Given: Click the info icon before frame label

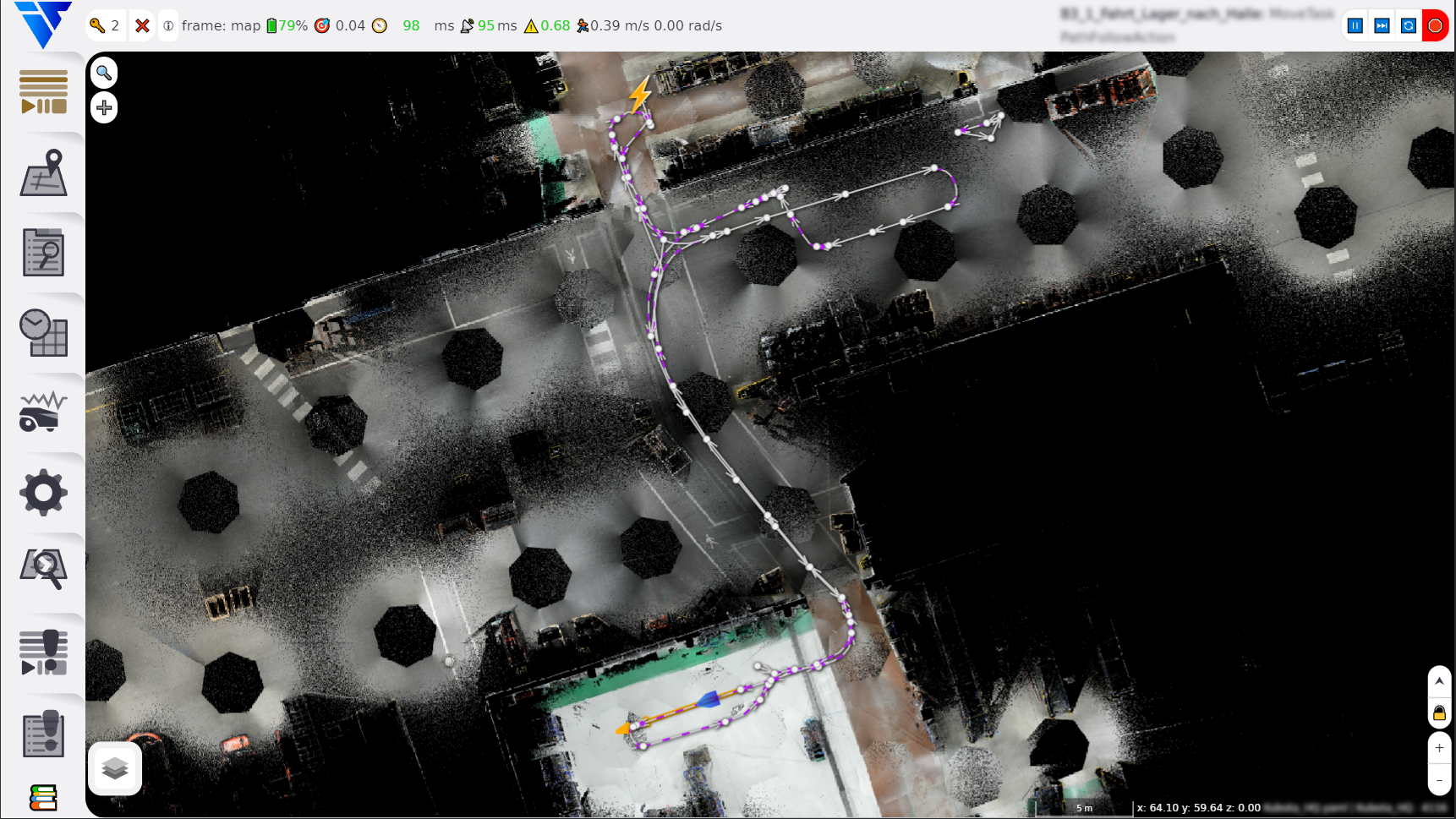Looking at the screenshot, I should click(x=168, y=26).
